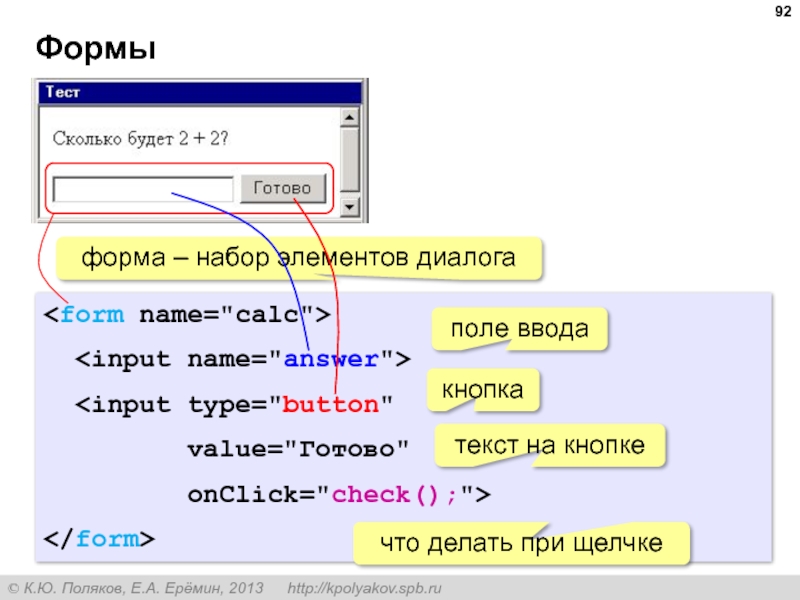Click the Тест window title bar
The height and width of the screenshot is (600, 800).
(200, 92)
